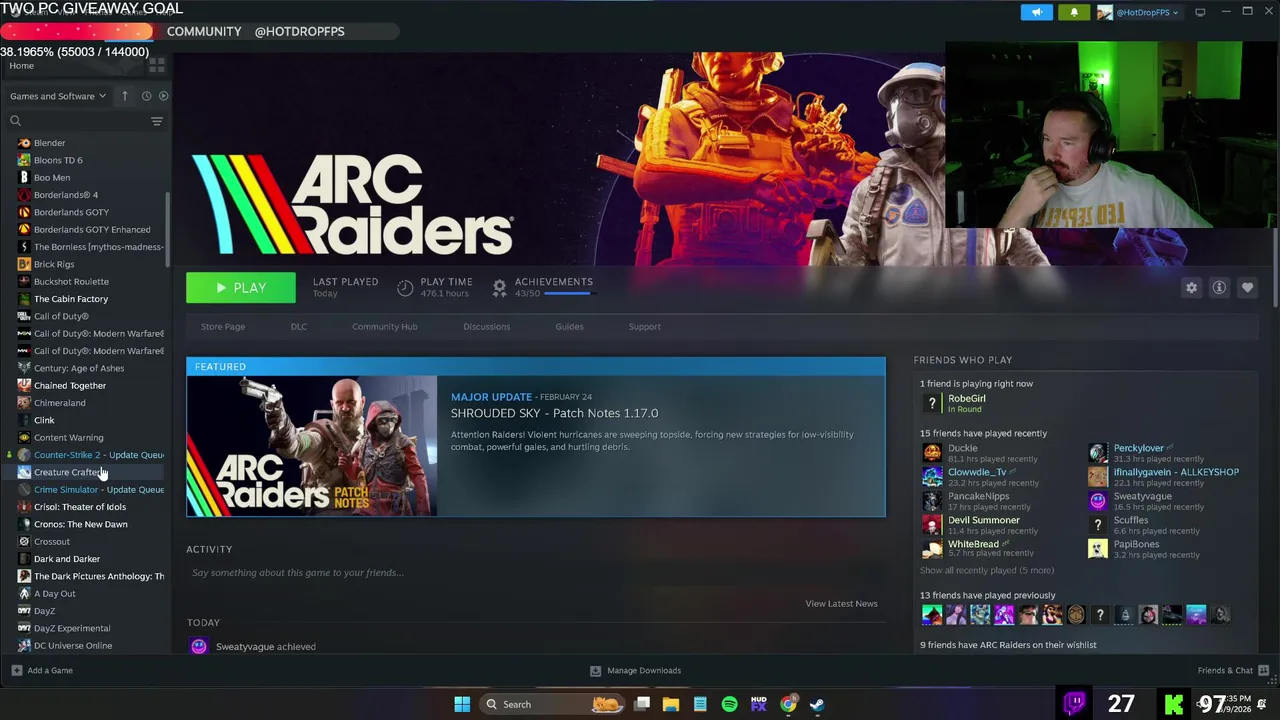This screenshot has width=1280, height=720.
Task: Open Spotify from the taskbar
Action: (x=729, y=704)
